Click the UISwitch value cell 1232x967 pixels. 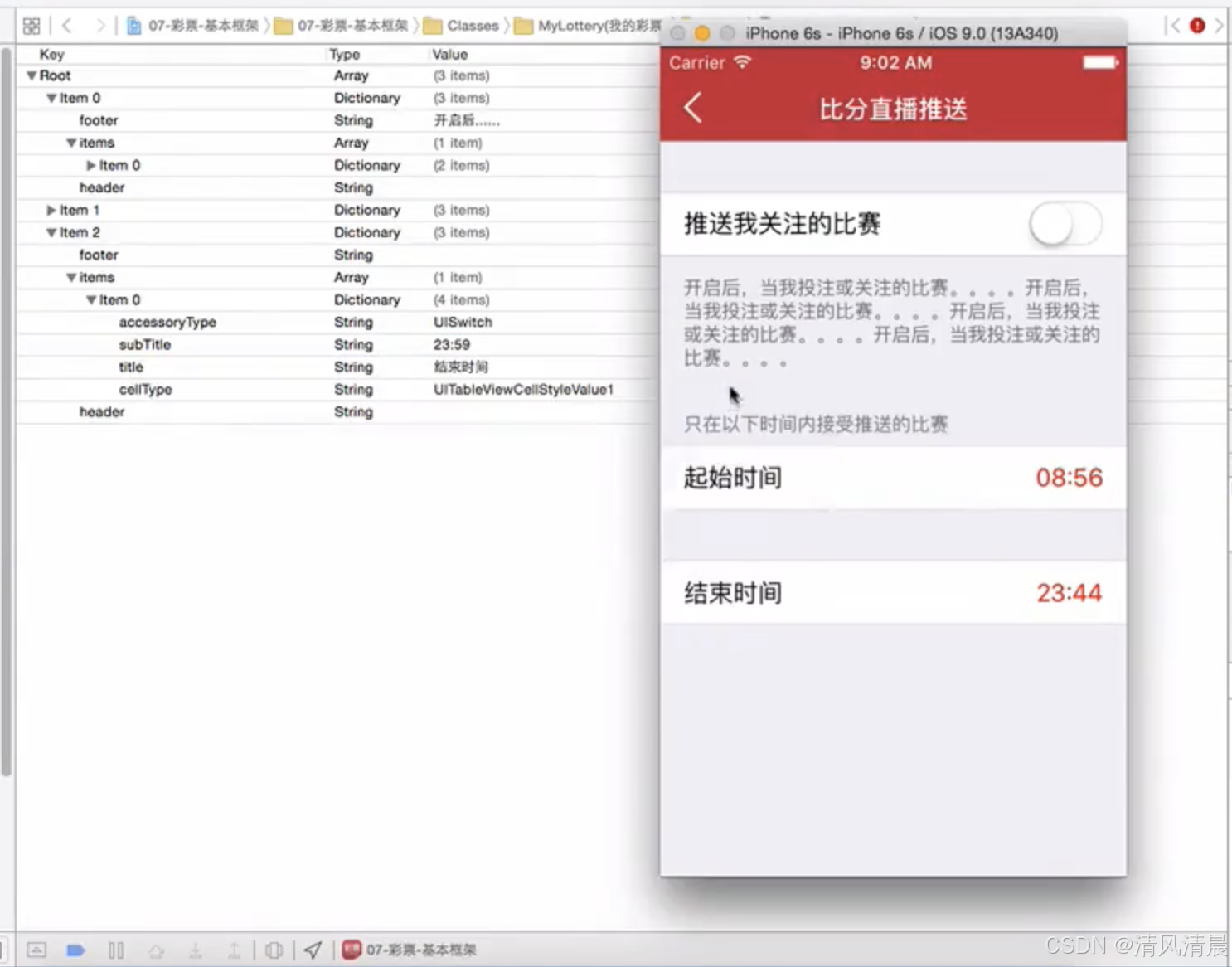click(x=463, y=322)
